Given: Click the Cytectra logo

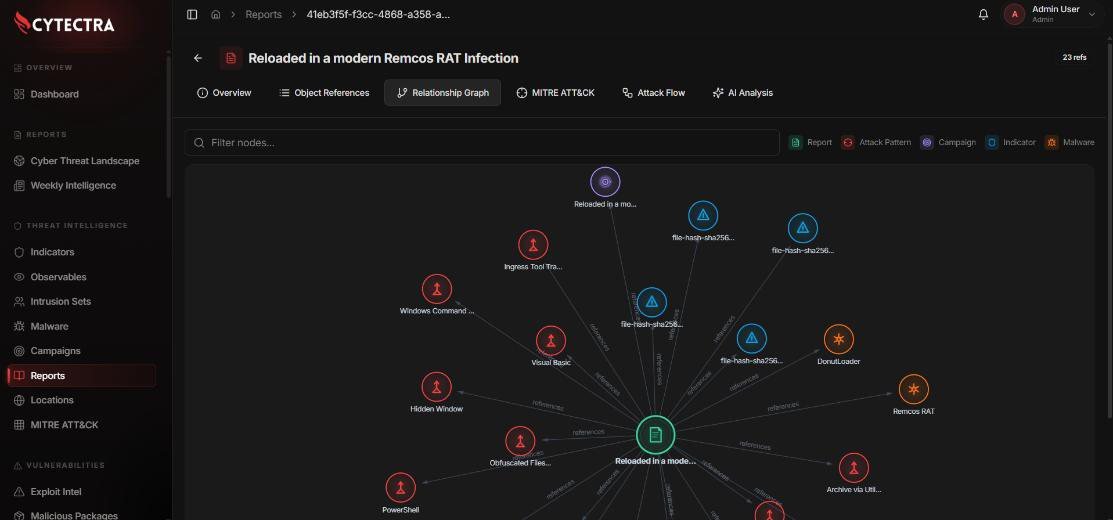Looking at the screenshot, I should point(65,23).
